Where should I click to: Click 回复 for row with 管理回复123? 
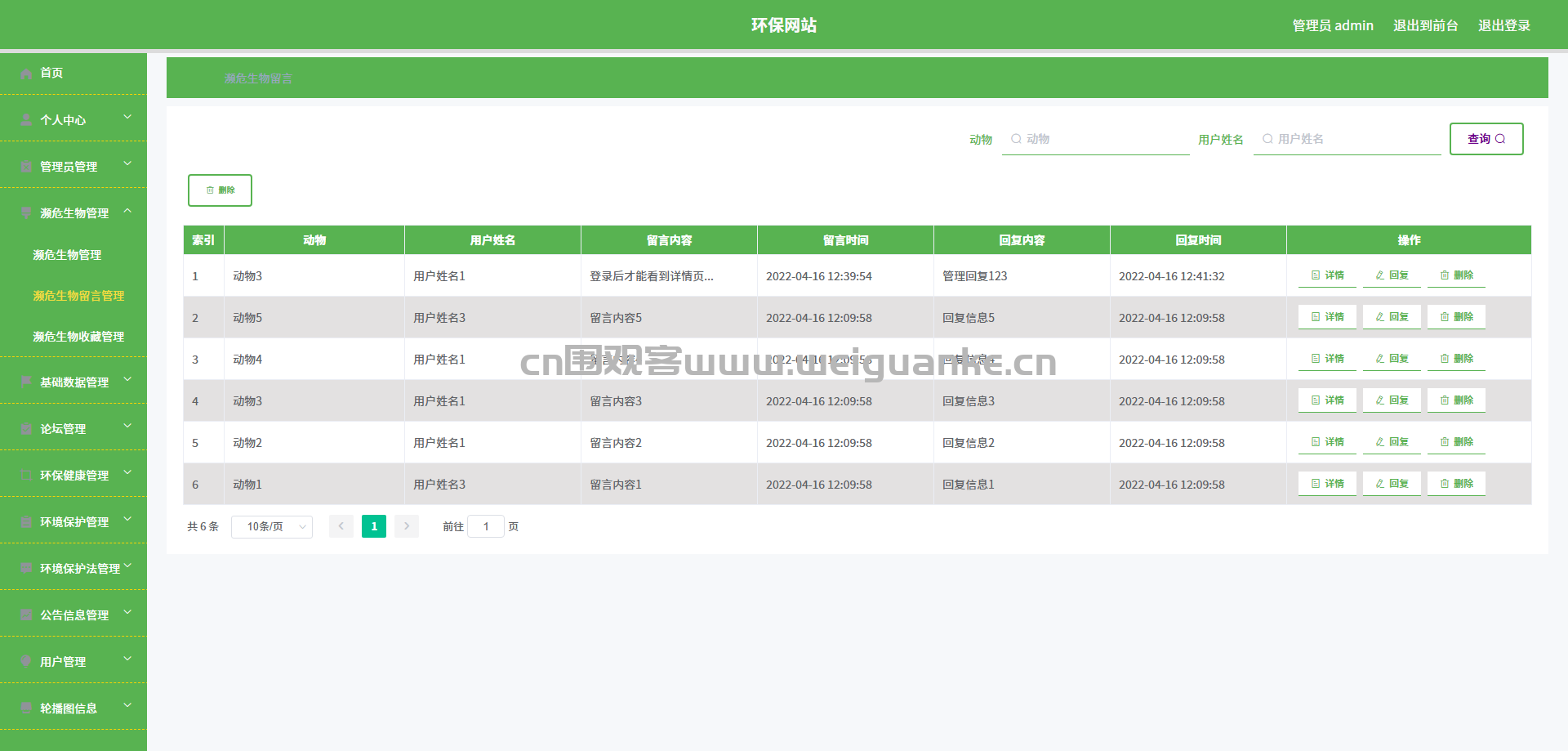[x=1392, y=275]
